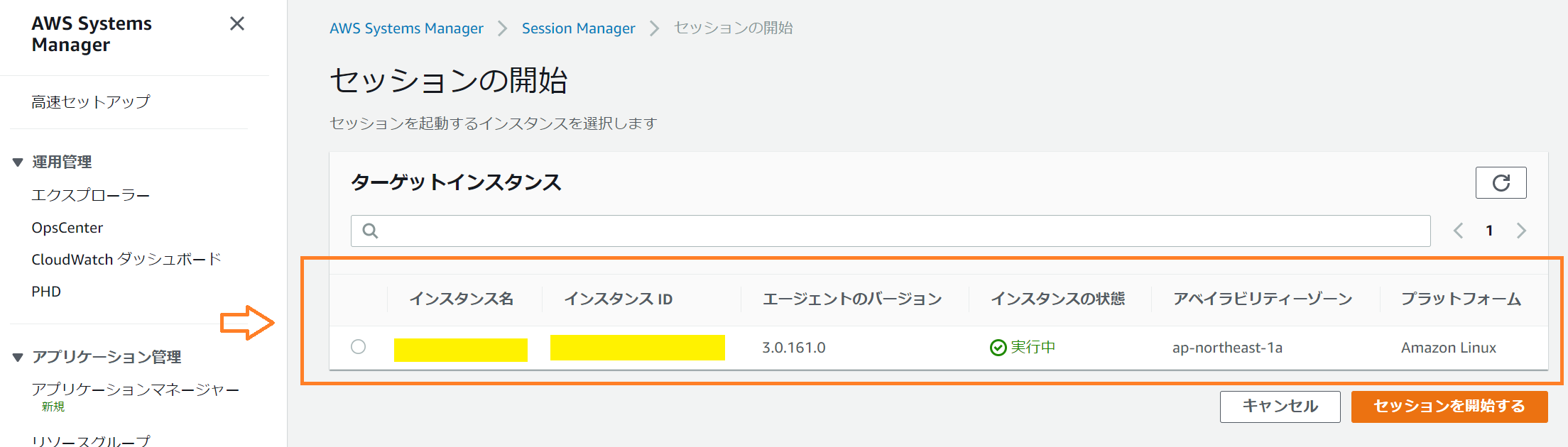This screenshot has height=447, width=1568.
Task: Sort by インスタンス ID column header
Action: coord(619,299)
